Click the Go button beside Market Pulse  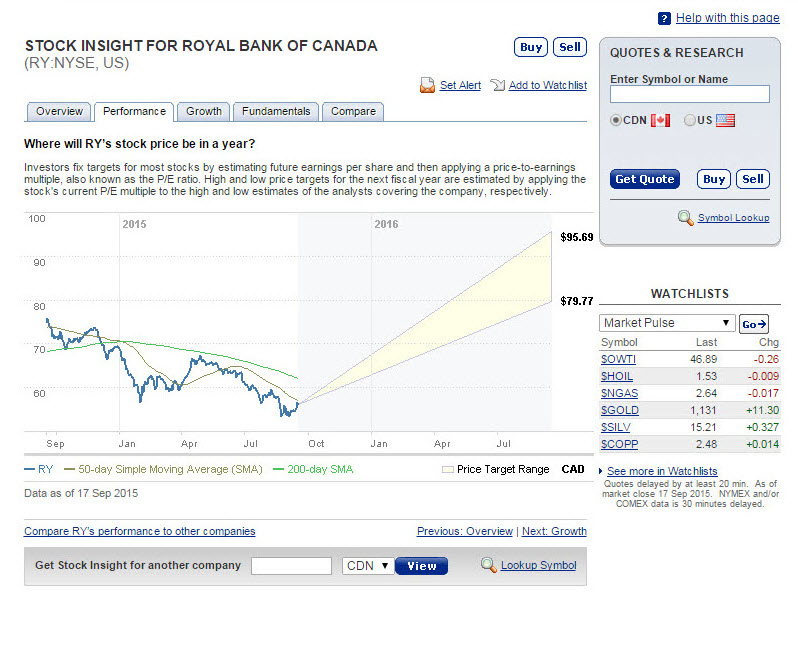point(754,324)
